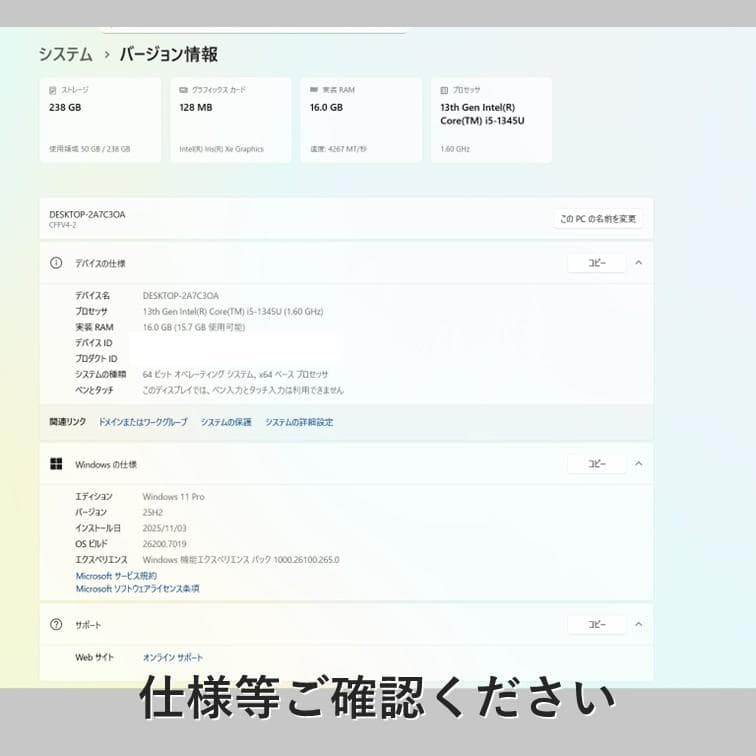
Task: Click the graphics card icon
Action: [183, 90]
